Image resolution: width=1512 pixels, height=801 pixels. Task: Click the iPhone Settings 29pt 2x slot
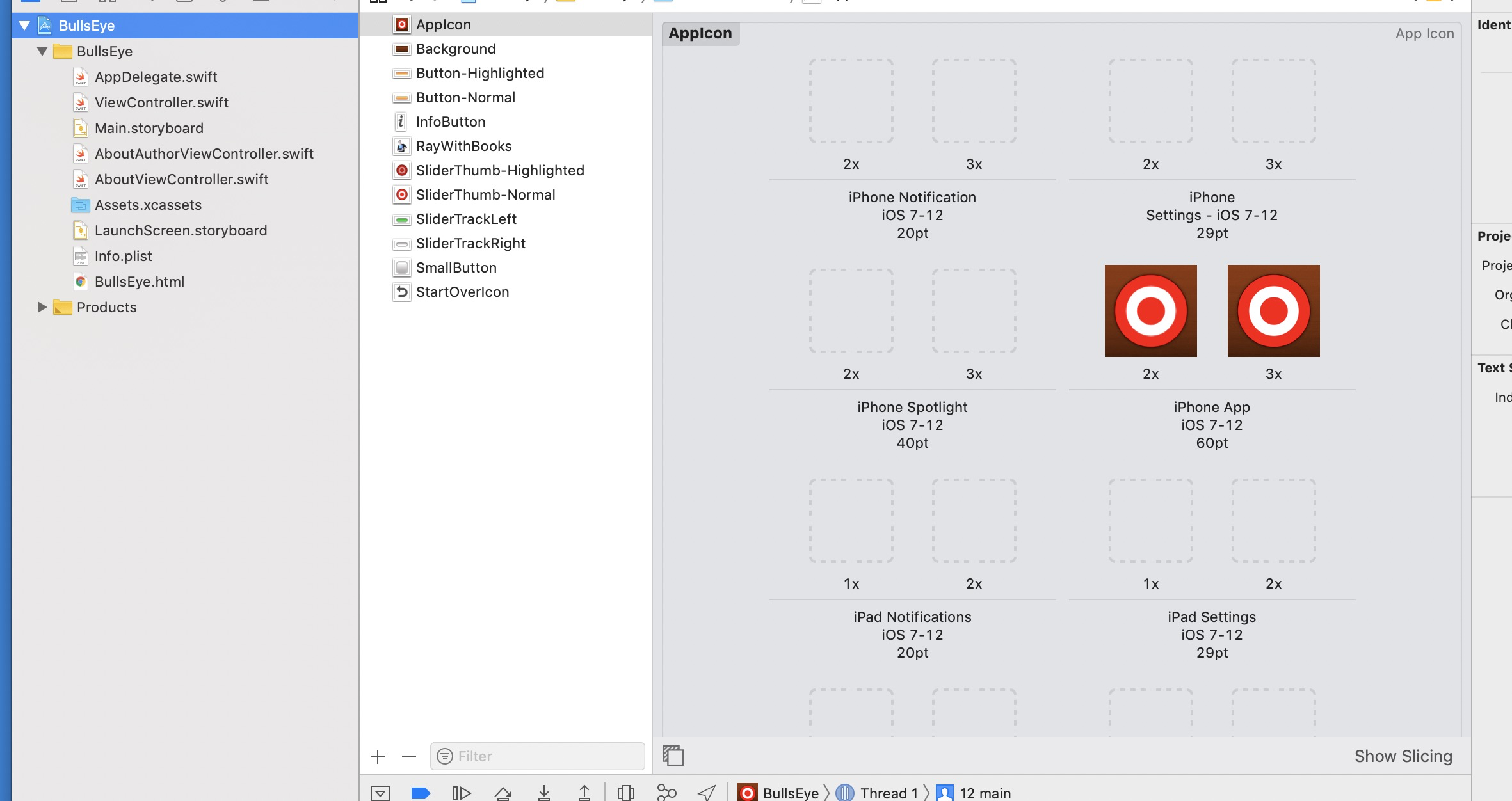1151,101
